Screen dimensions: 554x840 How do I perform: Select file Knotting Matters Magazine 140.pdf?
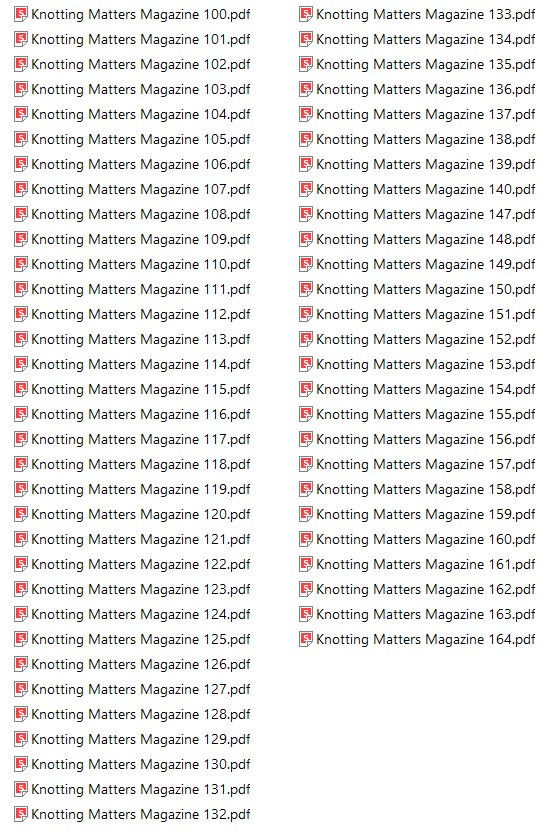coord(417,189)
